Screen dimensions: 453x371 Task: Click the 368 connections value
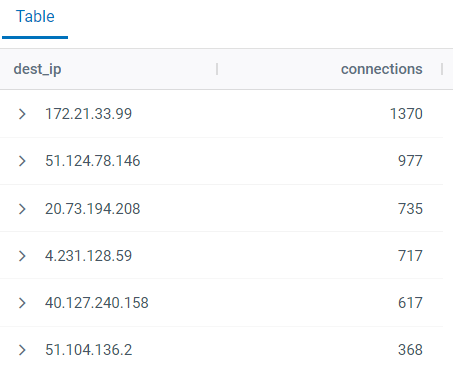(410, 350)
